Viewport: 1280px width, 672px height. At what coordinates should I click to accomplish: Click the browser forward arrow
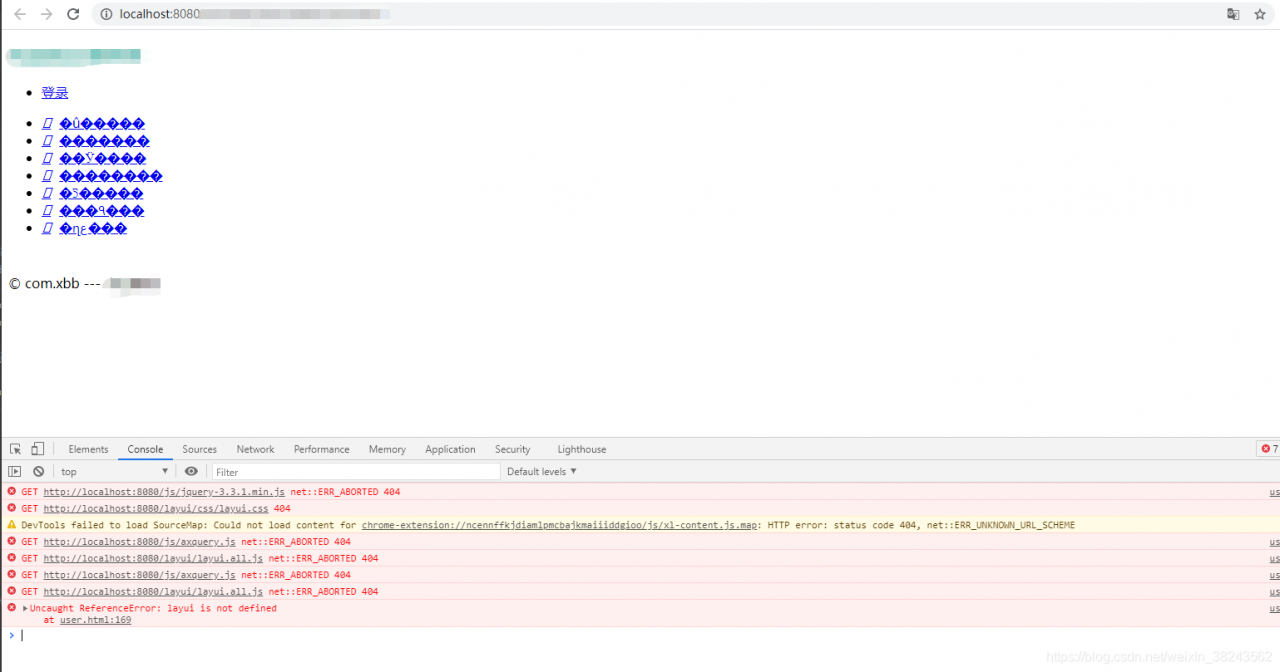tap(46, 14)
